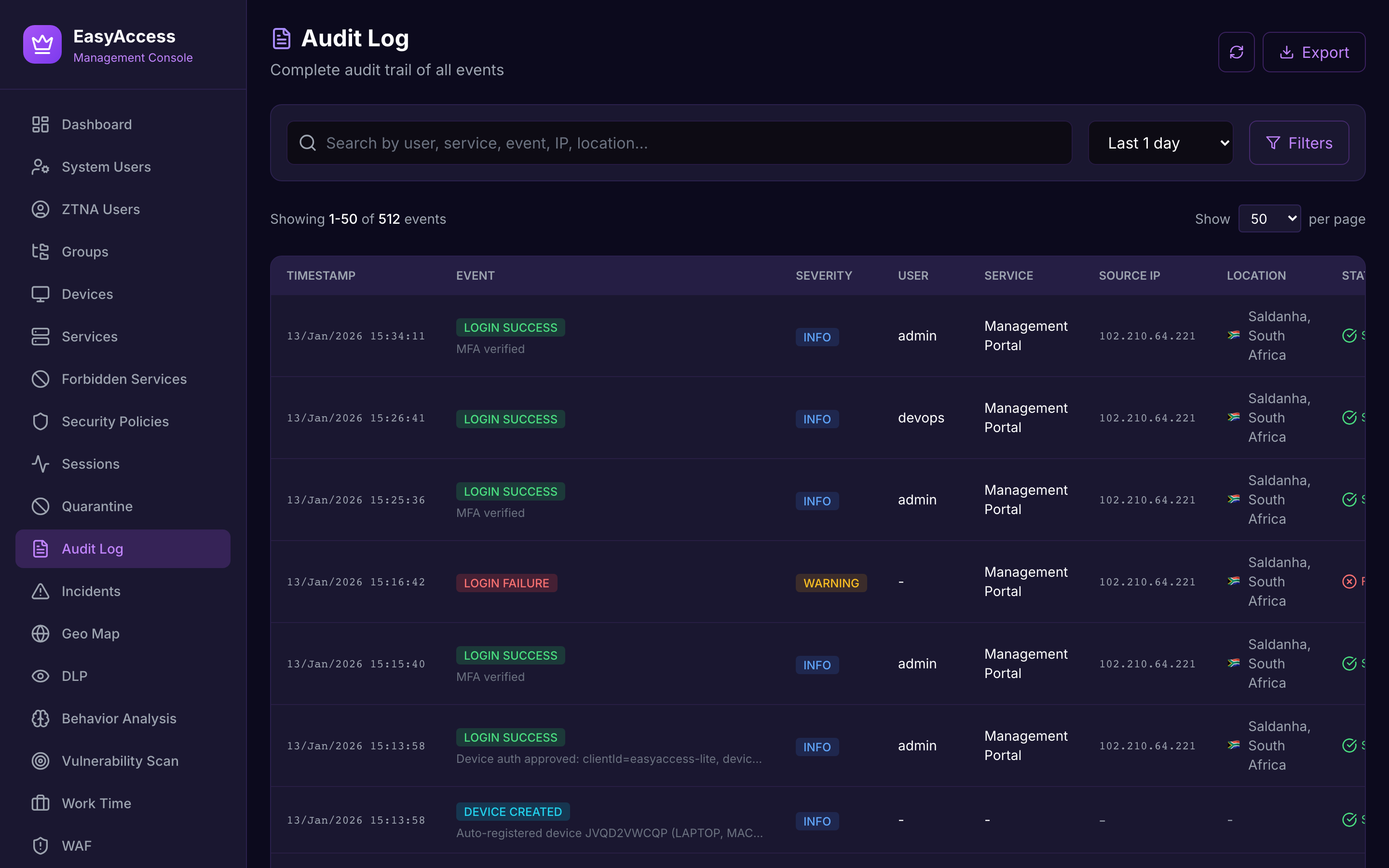This screenshot has width=1389, height=868.
Task: Click the EasyAccess crown logo
Action: click(42, 44)
